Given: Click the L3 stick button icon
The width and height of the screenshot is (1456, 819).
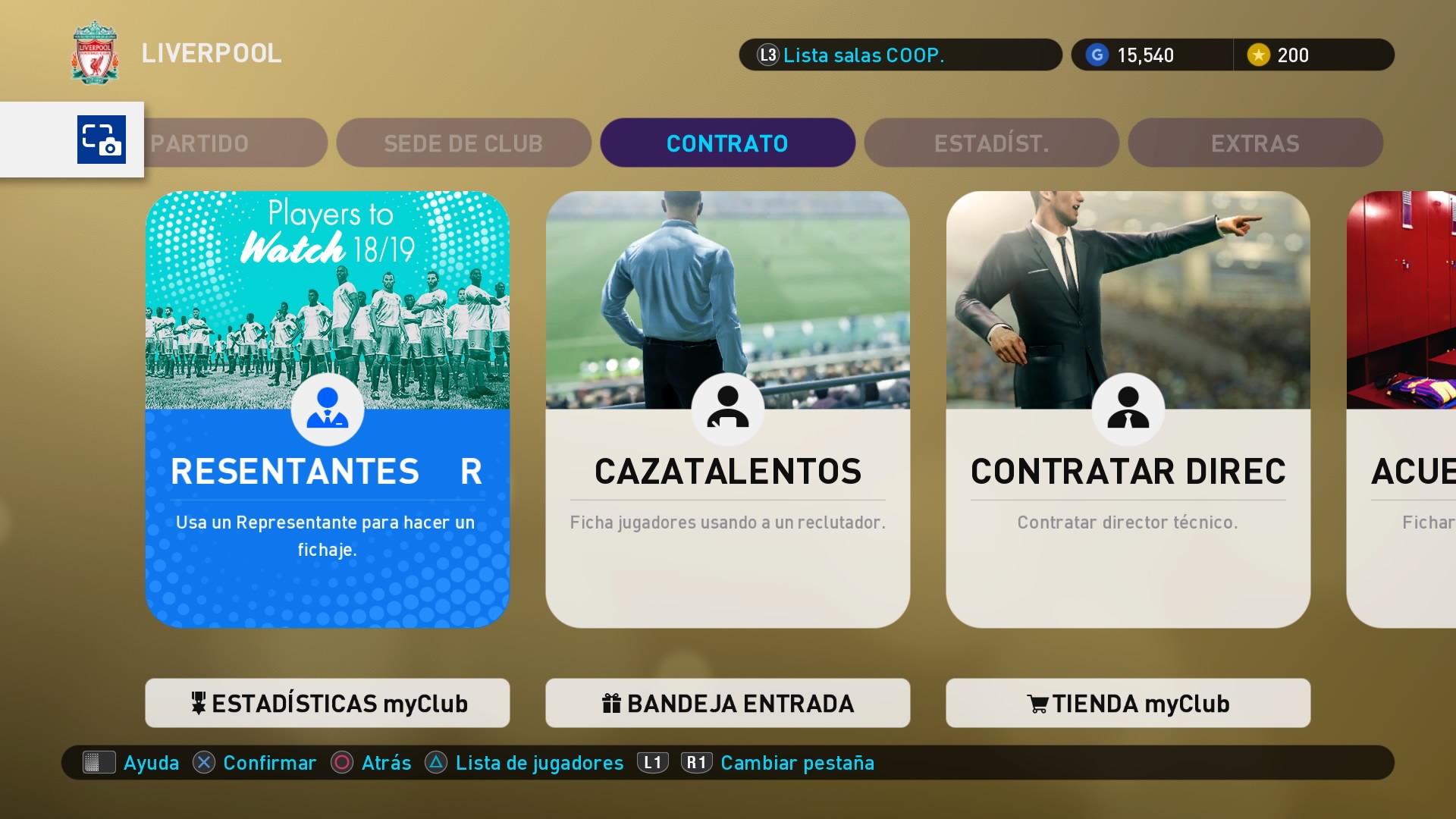Looking at the screenshot, I should [x=768, y=55].
